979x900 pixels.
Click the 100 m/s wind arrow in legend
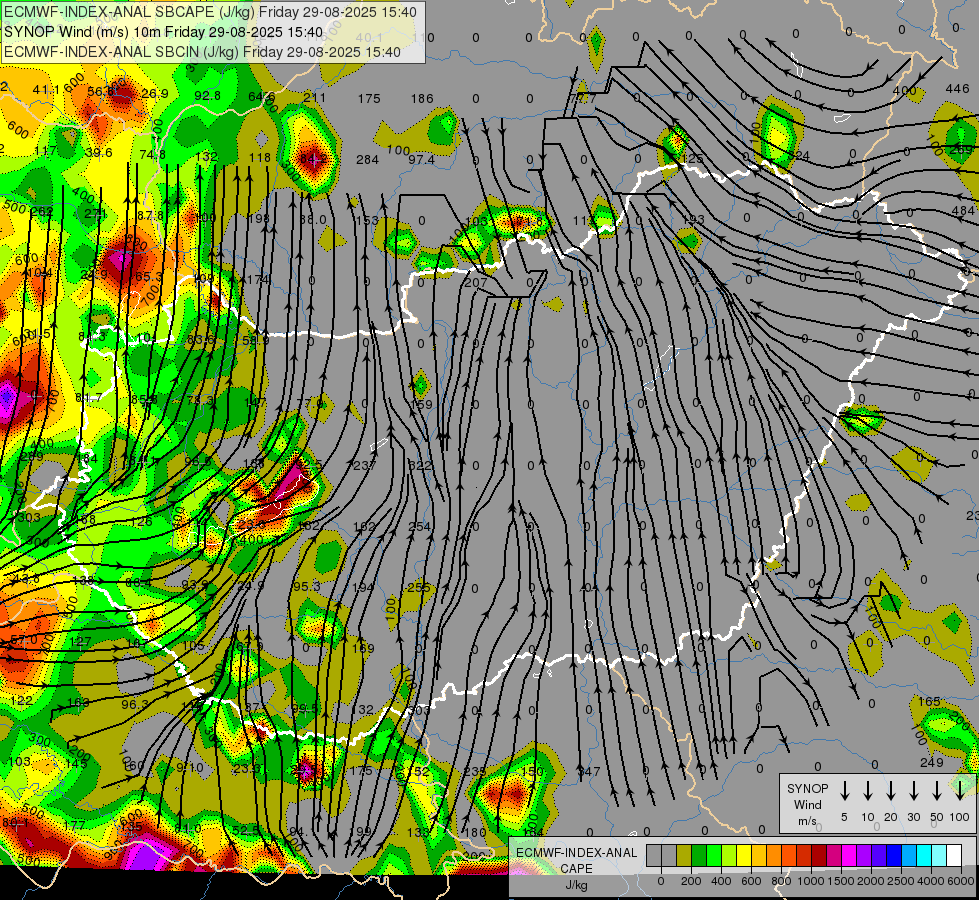pos(960,791)
